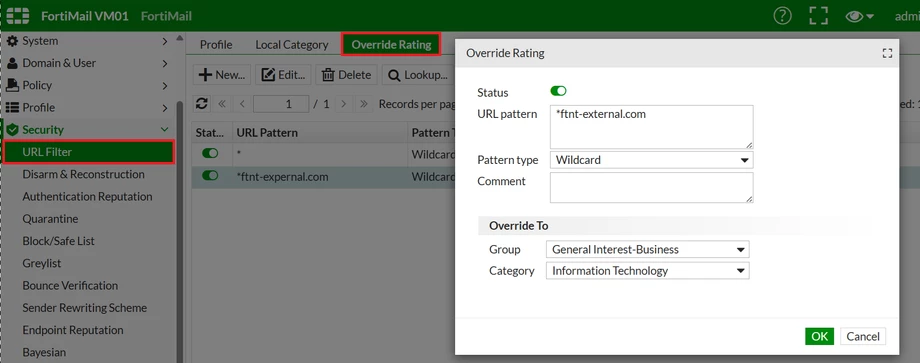Screen dimensions: 920x363
Task: Toggle status of the * pattern row
Action: pos(210,153)
